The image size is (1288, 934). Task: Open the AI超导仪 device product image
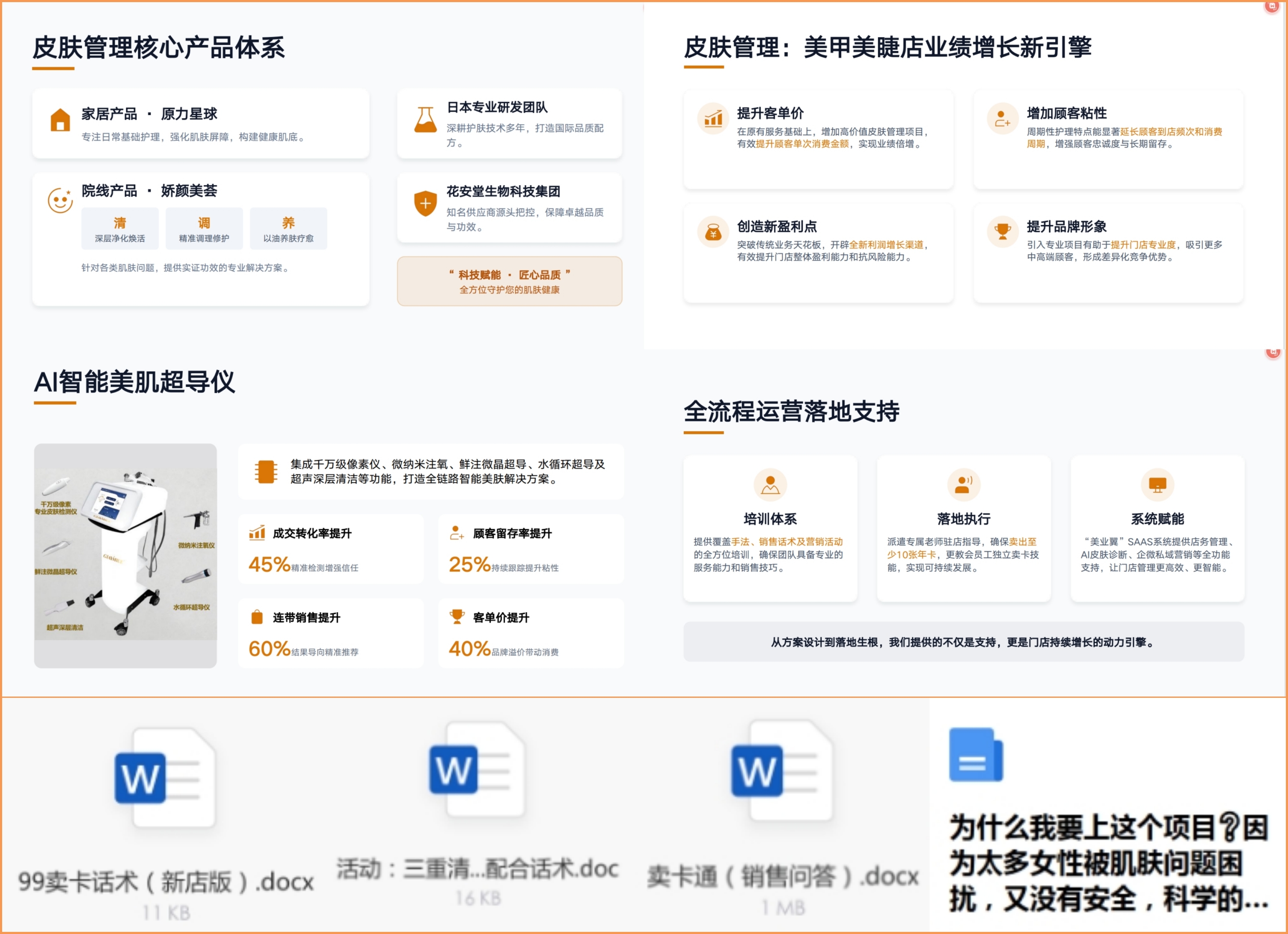coord(125,555)
